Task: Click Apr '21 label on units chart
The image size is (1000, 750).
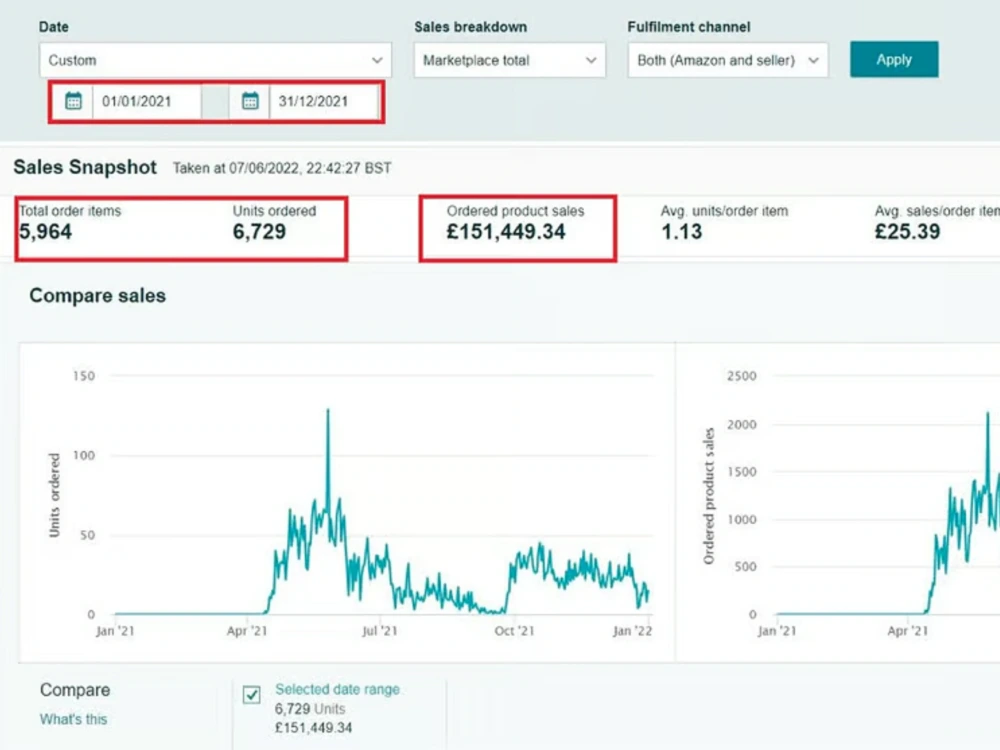Action: point(247,631)
